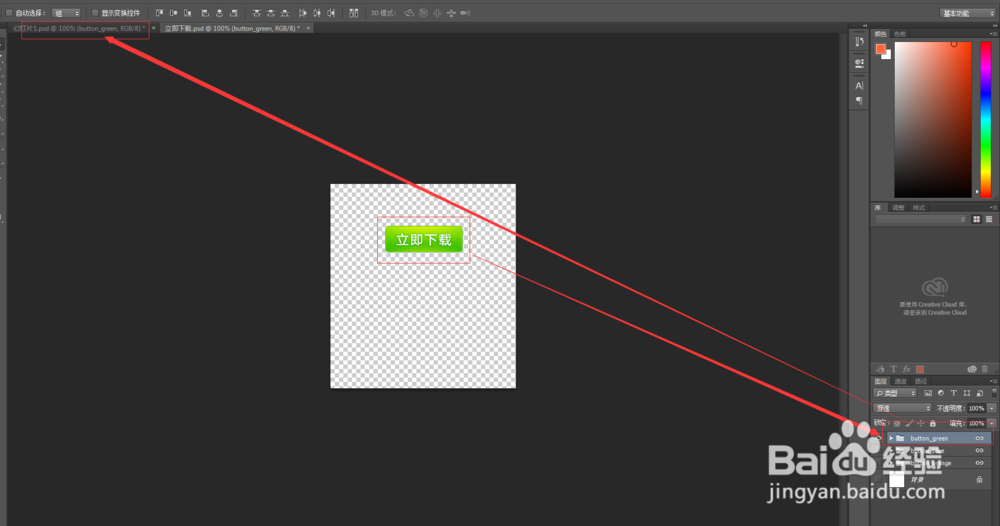Screen dimensions: 1000x526
Task: Click the distribute top edges icon
Action: coord(256,13)
